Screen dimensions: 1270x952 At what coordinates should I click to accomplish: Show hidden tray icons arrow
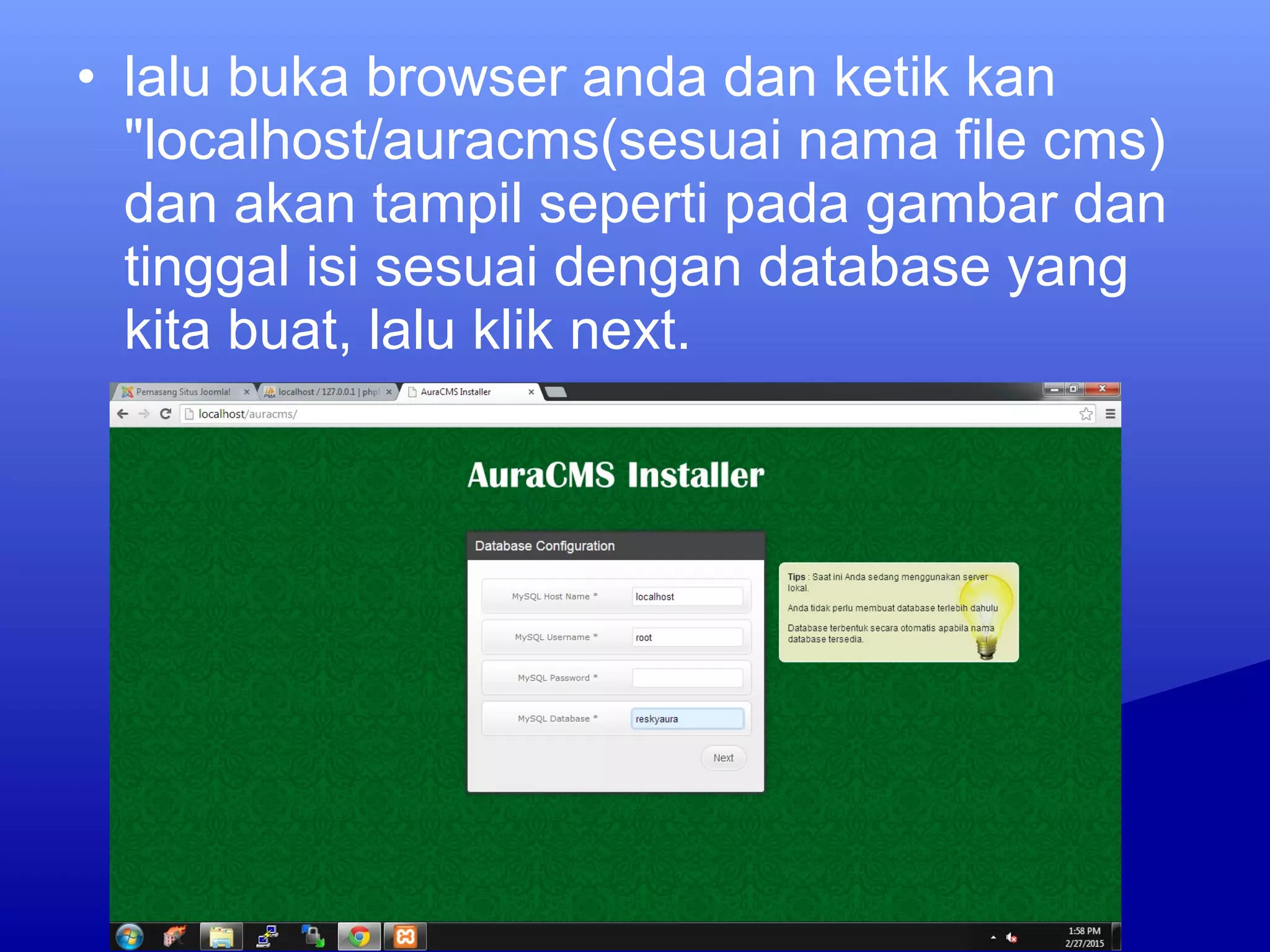click(993, 937)
